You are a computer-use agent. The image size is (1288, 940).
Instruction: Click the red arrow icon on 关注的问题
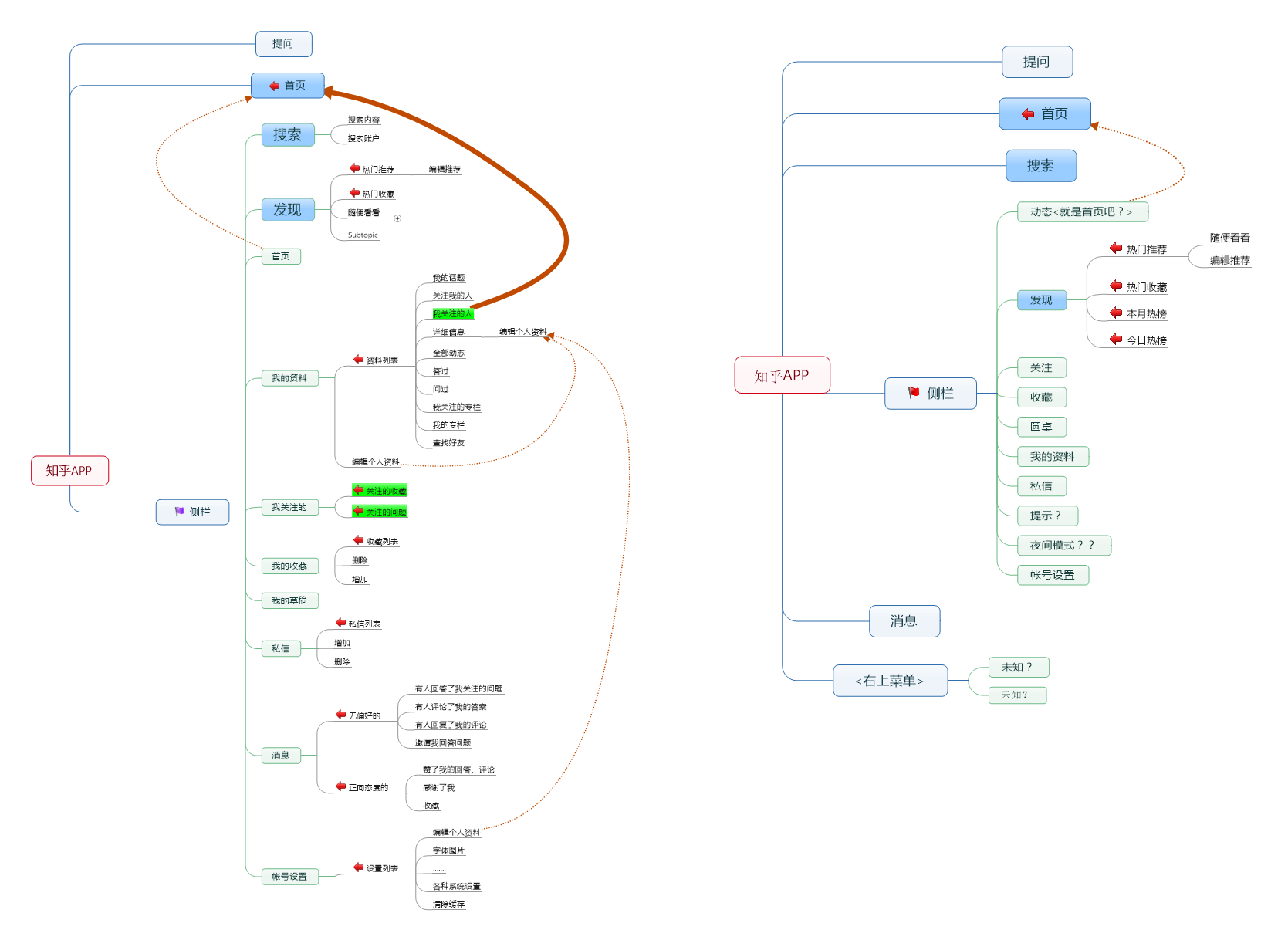tap(358, 511)
